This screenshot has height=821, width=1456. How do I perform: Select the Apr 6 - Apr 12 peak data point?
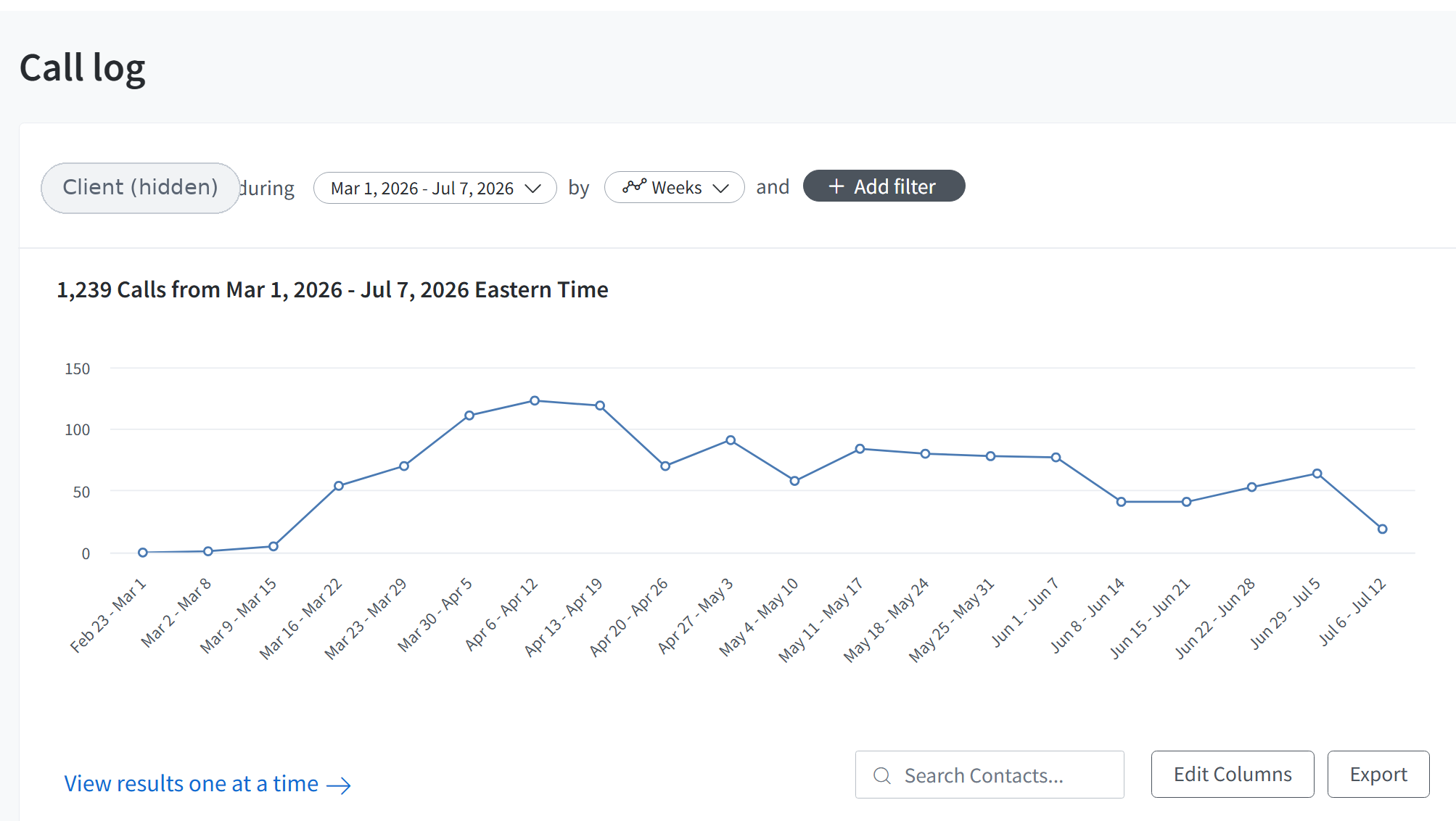pos(535,400)
